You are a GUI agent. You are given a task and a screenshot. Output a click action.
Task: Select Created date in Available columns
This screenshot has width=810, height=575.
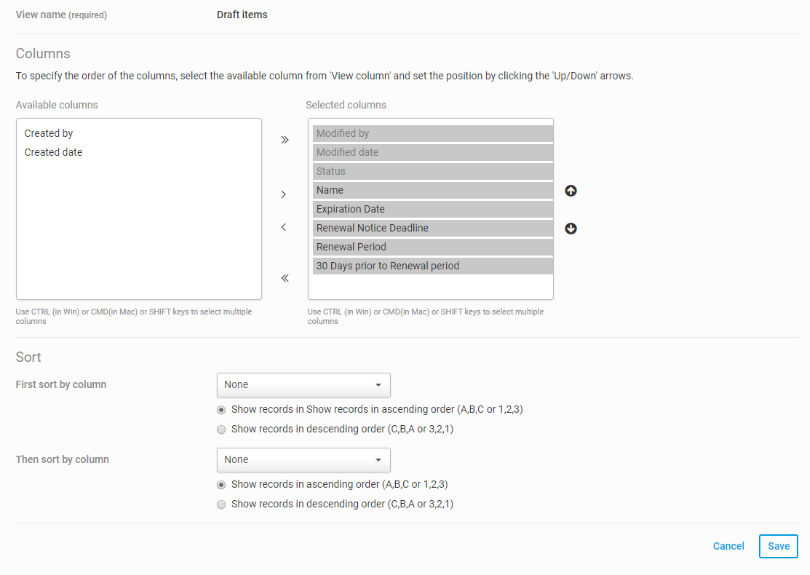pyautogui.click(x=53, y=152)
